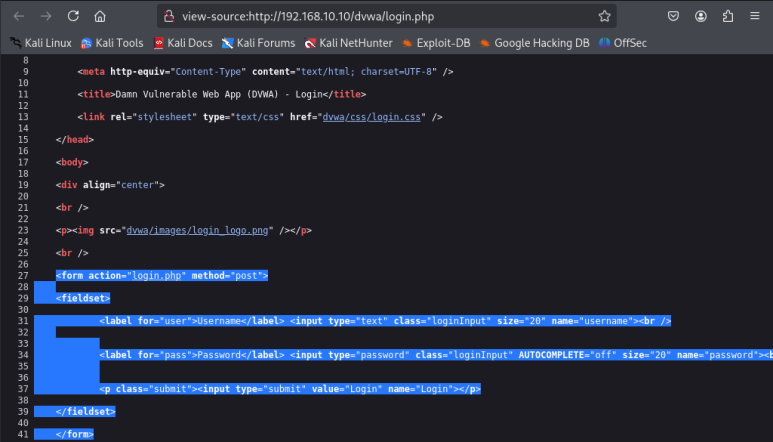Image resolution: width=773 pixels, height=442 pixels.
Task: Click the view-source URL in the address bar
Action: [308, 16]
